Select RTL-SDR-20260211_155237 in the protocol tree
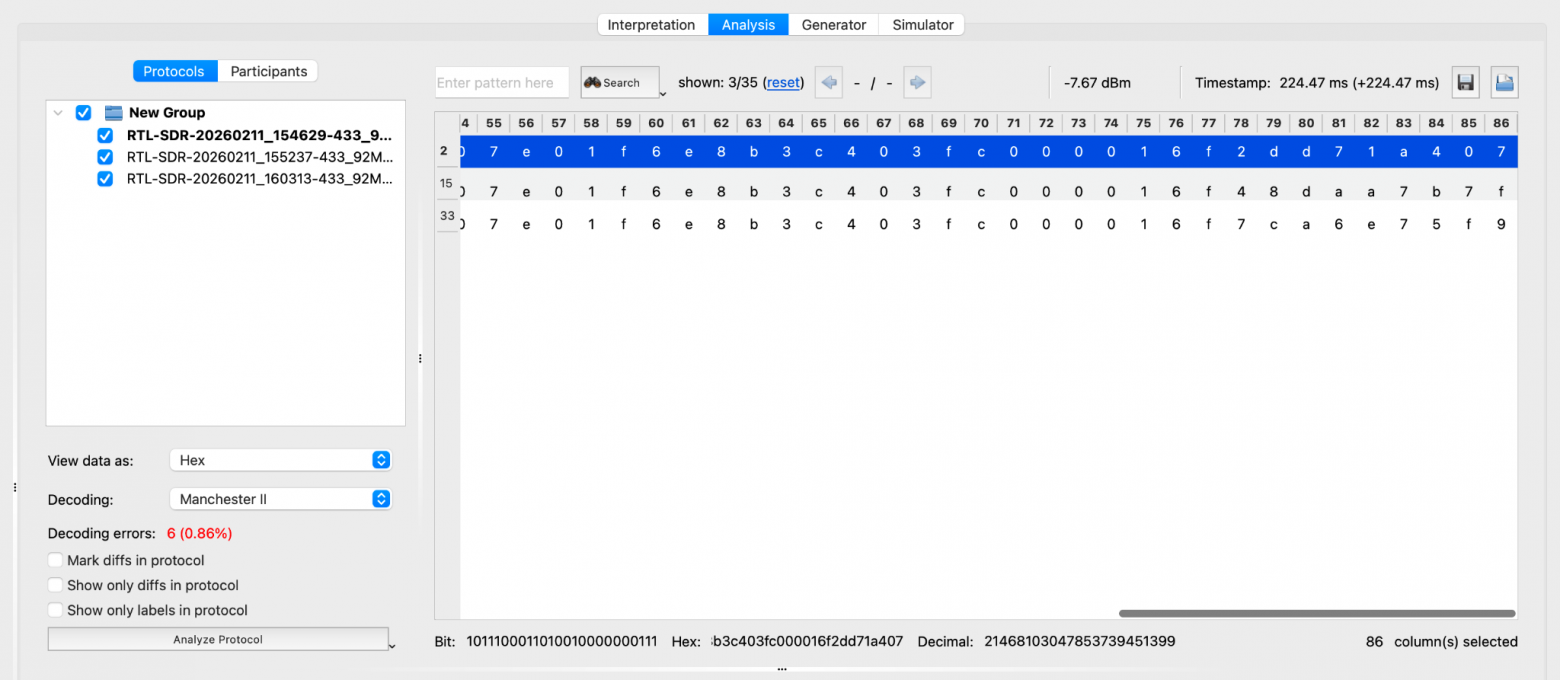The image size is (1560, 680). [x=259, y=157]
